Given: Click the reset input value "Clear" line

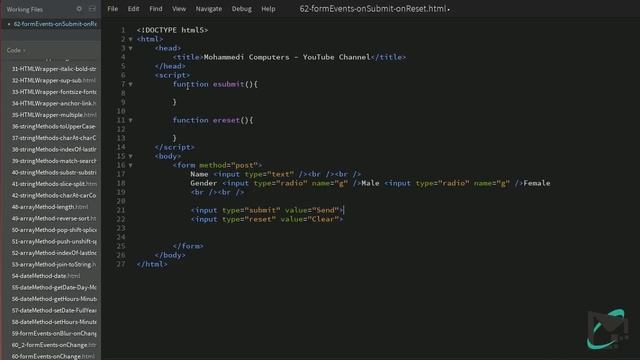Looking at the screenshot, I should (x=267, y=219).
